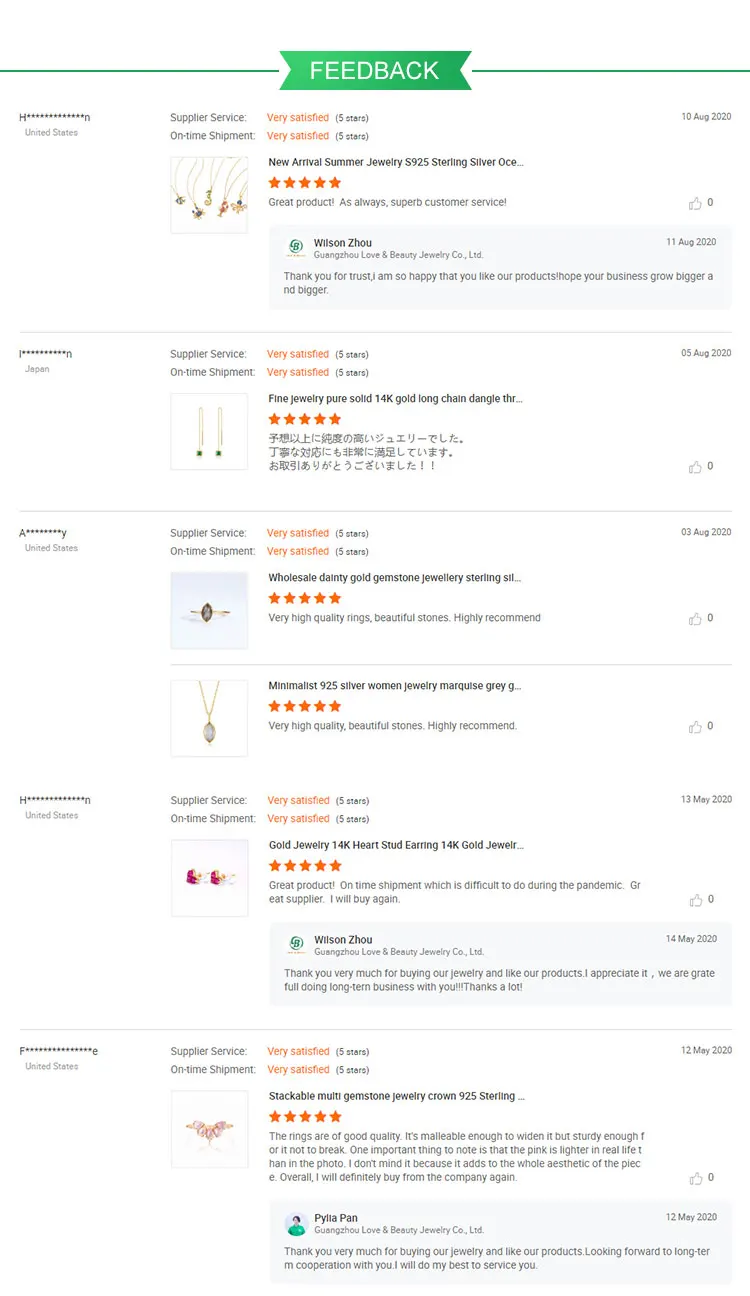Open 'Fine jewelry pure solid 14K gold' product link
The height and width of the screenshot is (1296, 750).
pyautogui.click(x=395, y=399)
